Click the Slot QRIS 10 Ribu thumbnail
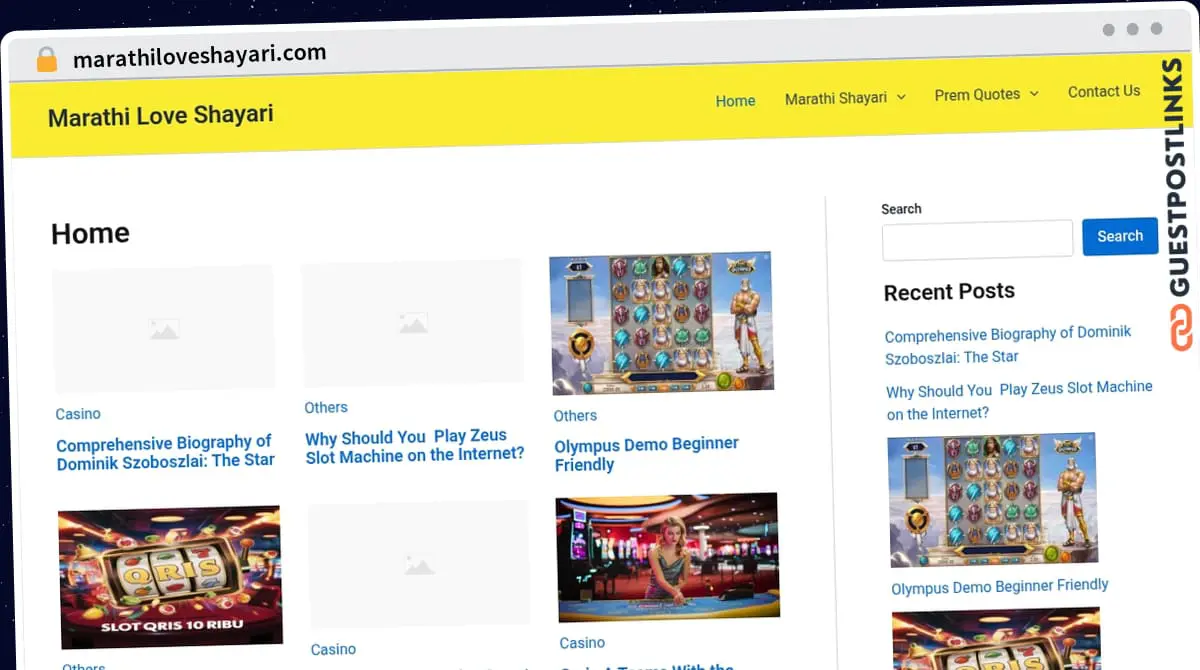Viewport: 1200px width, 670px height. click(170, 576)
